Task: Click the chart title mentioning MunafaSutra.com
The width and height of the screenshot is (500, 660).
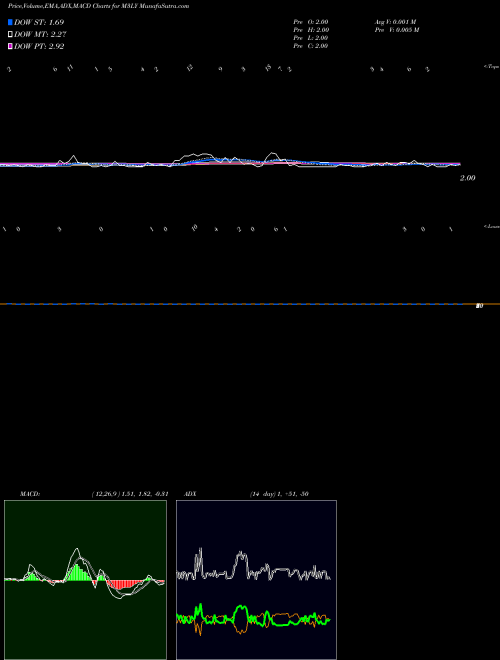Action: pos(98,6)
